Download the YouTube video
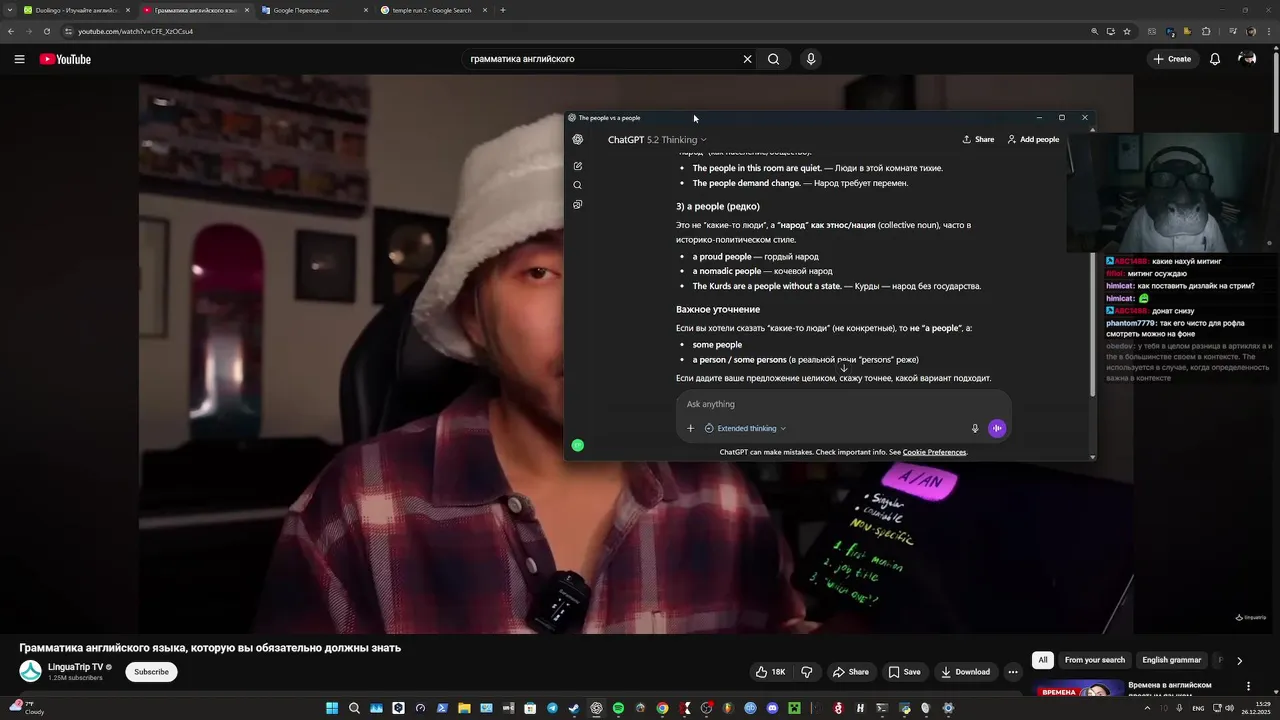Image resolution: width=1280 pixels, height=720 pixels. coord(966,672)
